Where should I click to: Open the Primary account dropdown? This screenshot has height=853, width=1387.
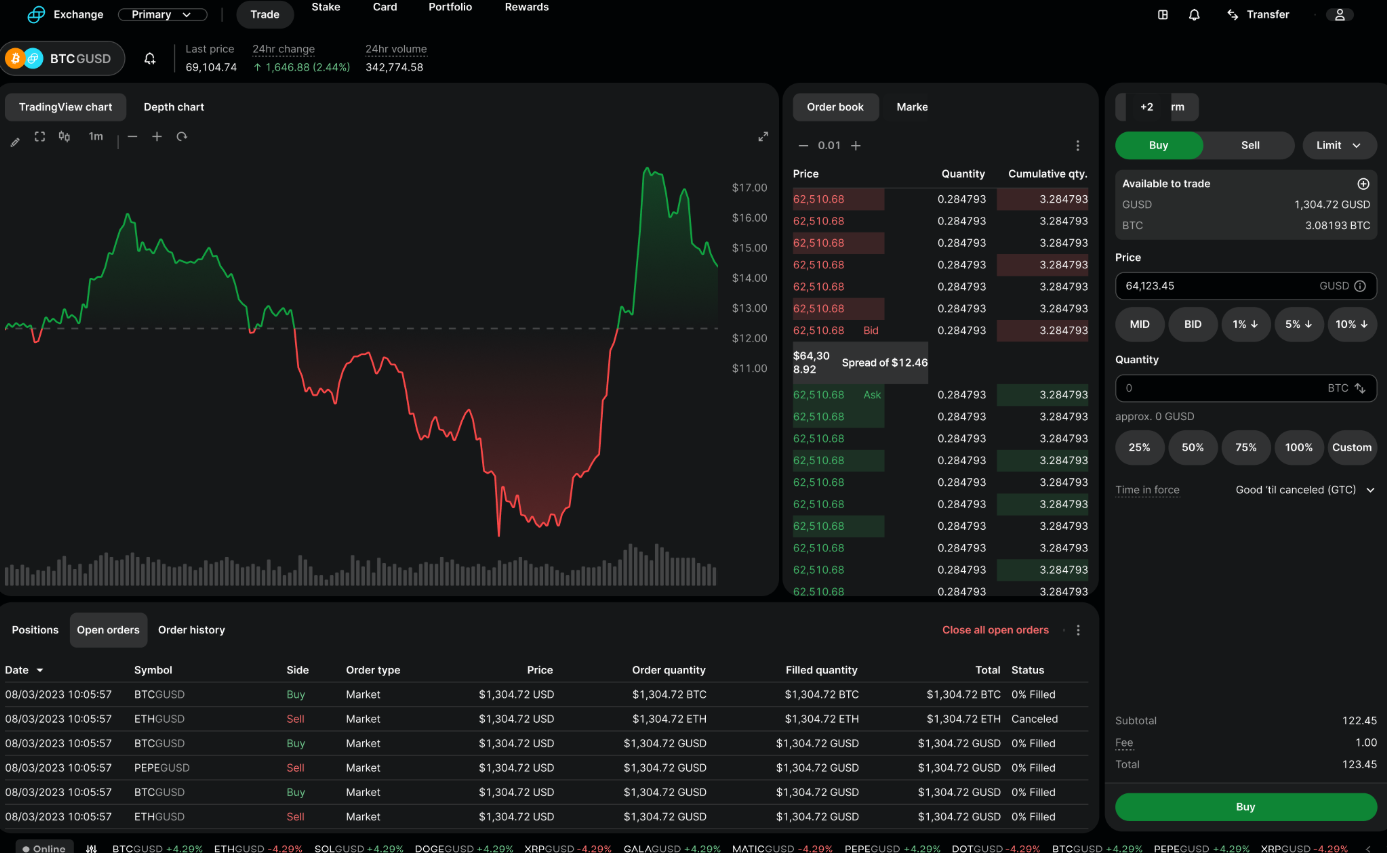point(162,14)
